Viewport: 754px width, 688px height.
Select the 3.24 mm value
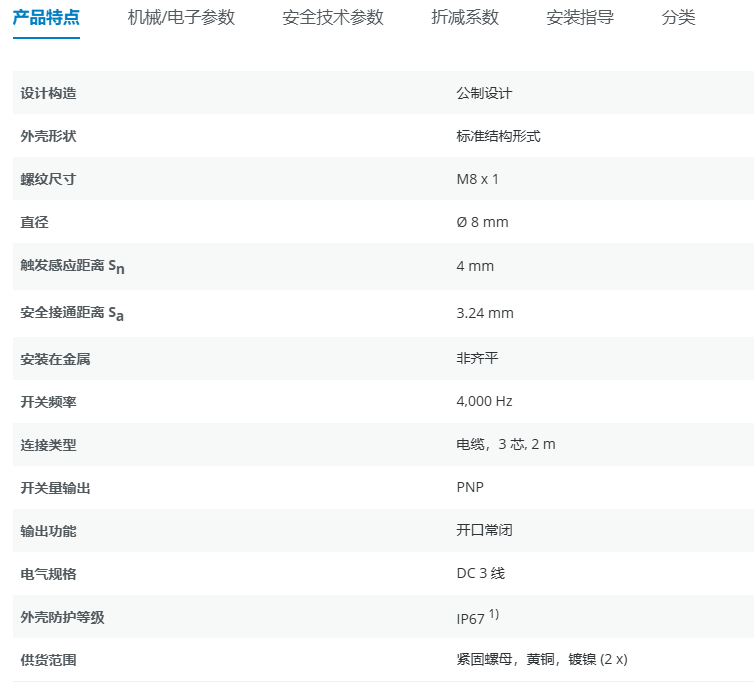click(x=484, y=313)
